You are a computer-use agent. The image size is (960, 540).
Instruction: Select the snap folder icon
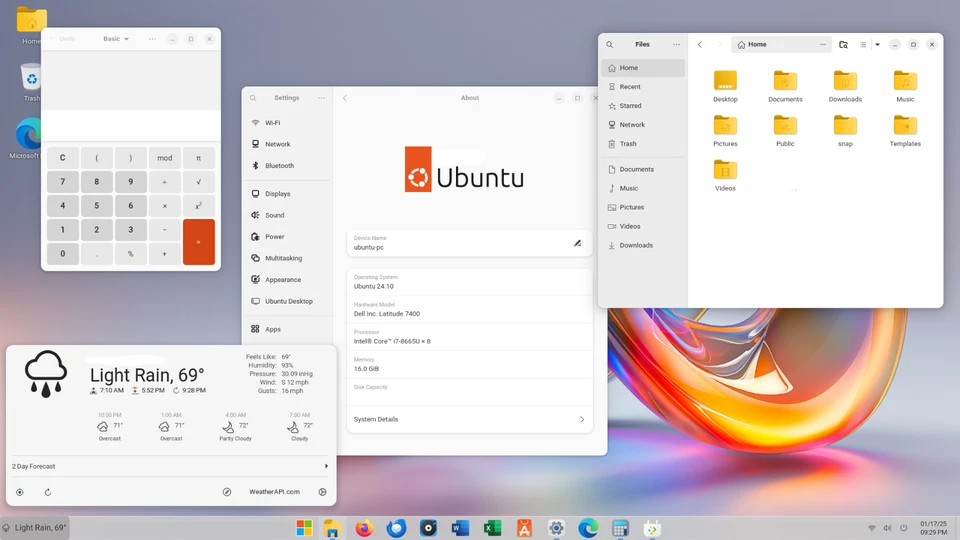coord(845,126)
